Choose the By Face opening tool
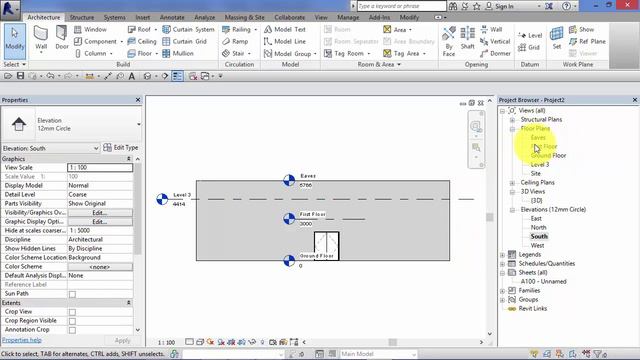Screen dimensions: 640x360 click(x=449, y=41)
